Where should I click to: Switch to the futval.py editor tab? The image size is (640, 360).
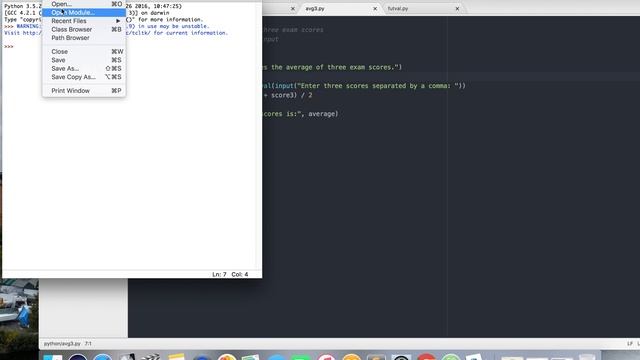[x=398, y=8]
